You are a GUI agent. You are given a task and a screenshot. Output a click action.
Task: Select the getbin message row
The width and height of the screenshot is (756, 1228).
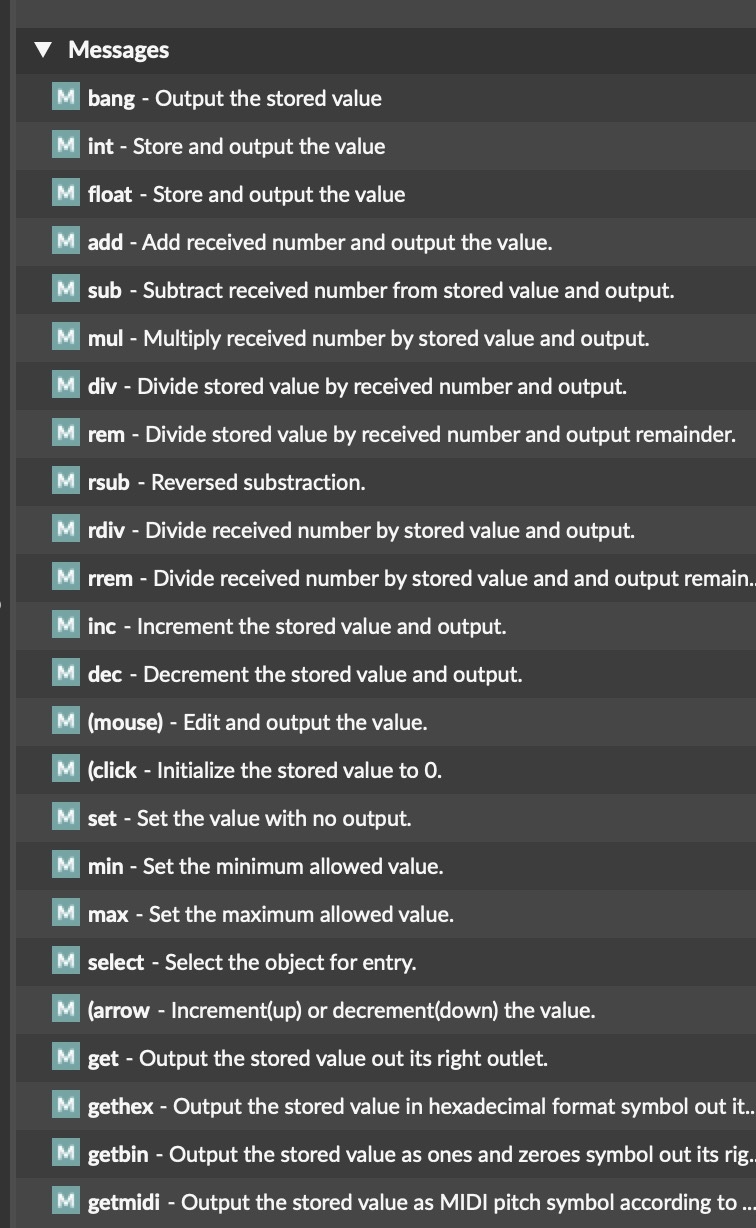click(420, 1154)
